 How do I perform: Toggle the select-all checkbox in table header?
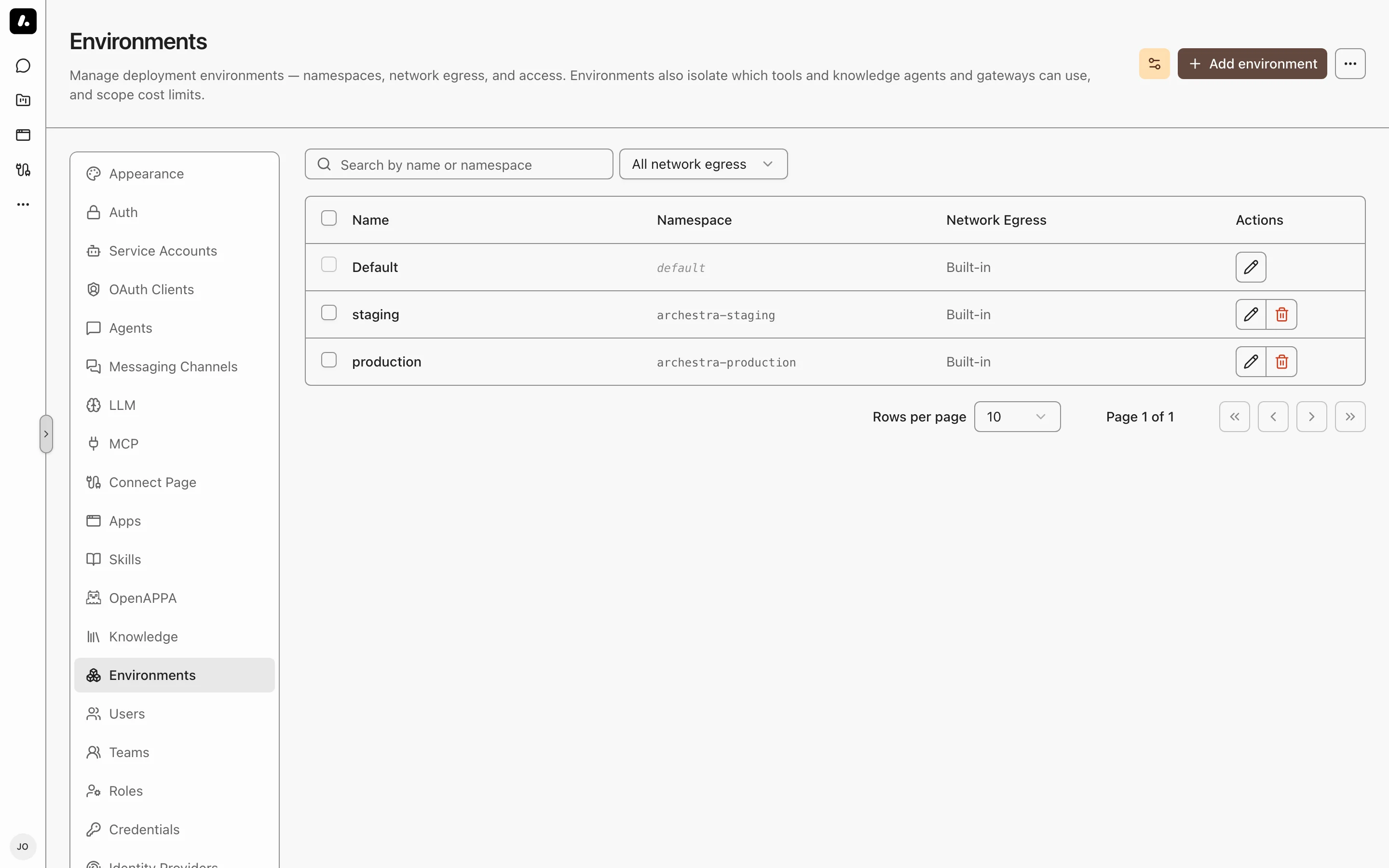[329, 218]
